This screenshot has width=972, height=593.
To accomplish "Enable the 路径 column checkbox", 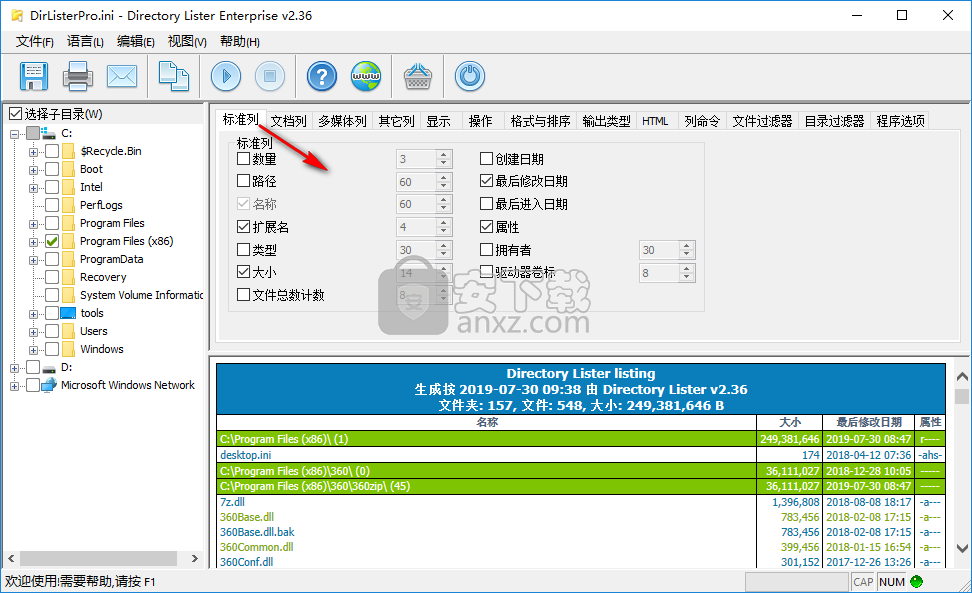I will (x=244, y=181).
